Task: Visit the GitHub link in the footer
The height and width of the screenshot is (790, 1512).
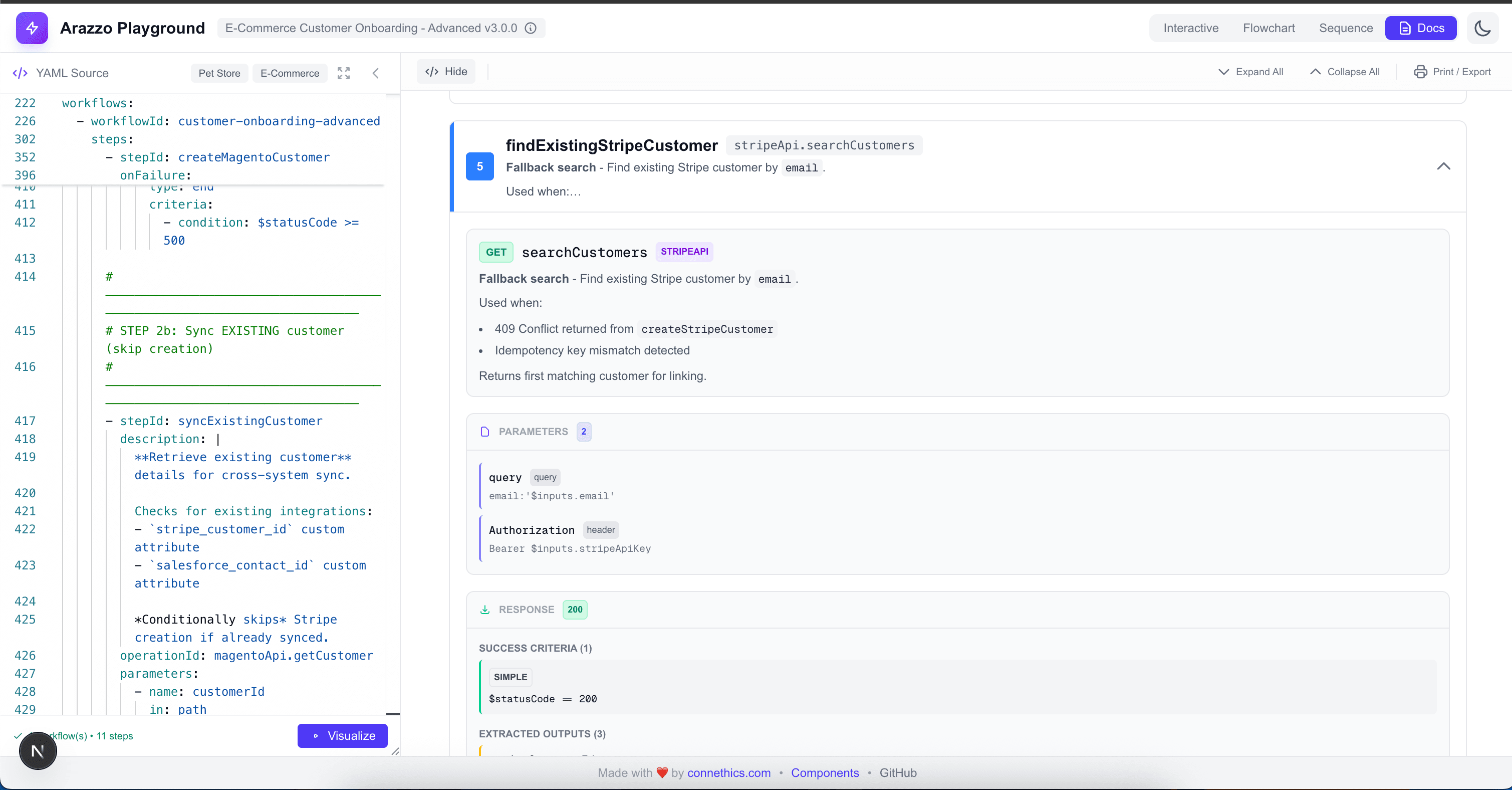Action: point(898,773)
